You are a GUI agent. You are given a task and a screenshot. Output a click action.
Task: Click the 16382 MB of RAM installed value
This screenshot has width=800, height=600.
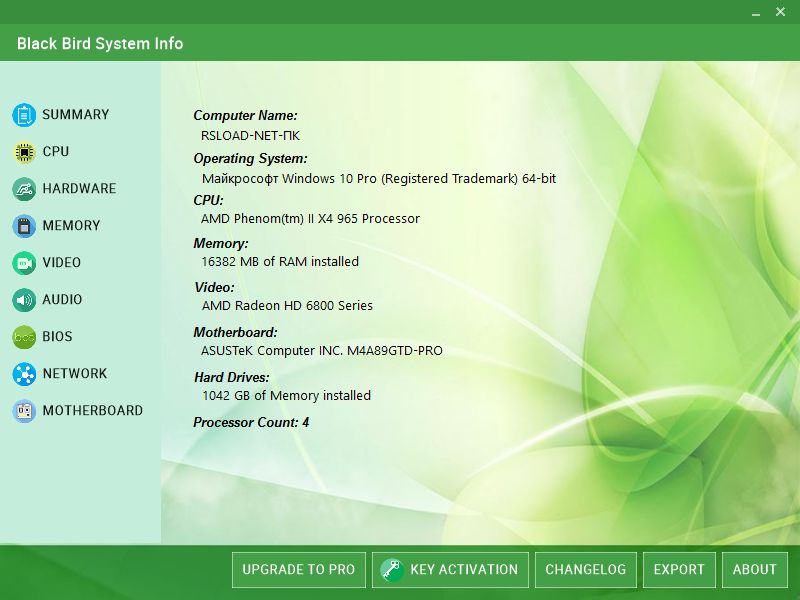coord(280,261)
